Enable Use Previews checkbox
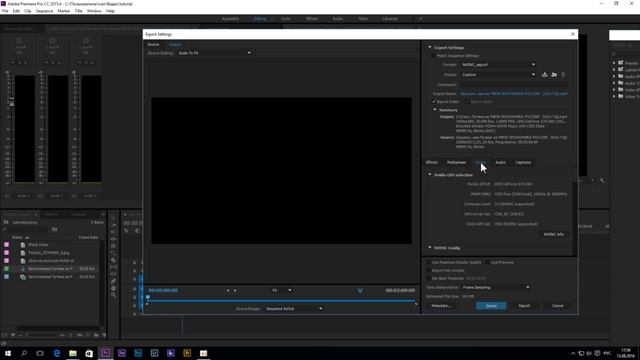The width and height of the screenshot is (640, 360). 488,262
